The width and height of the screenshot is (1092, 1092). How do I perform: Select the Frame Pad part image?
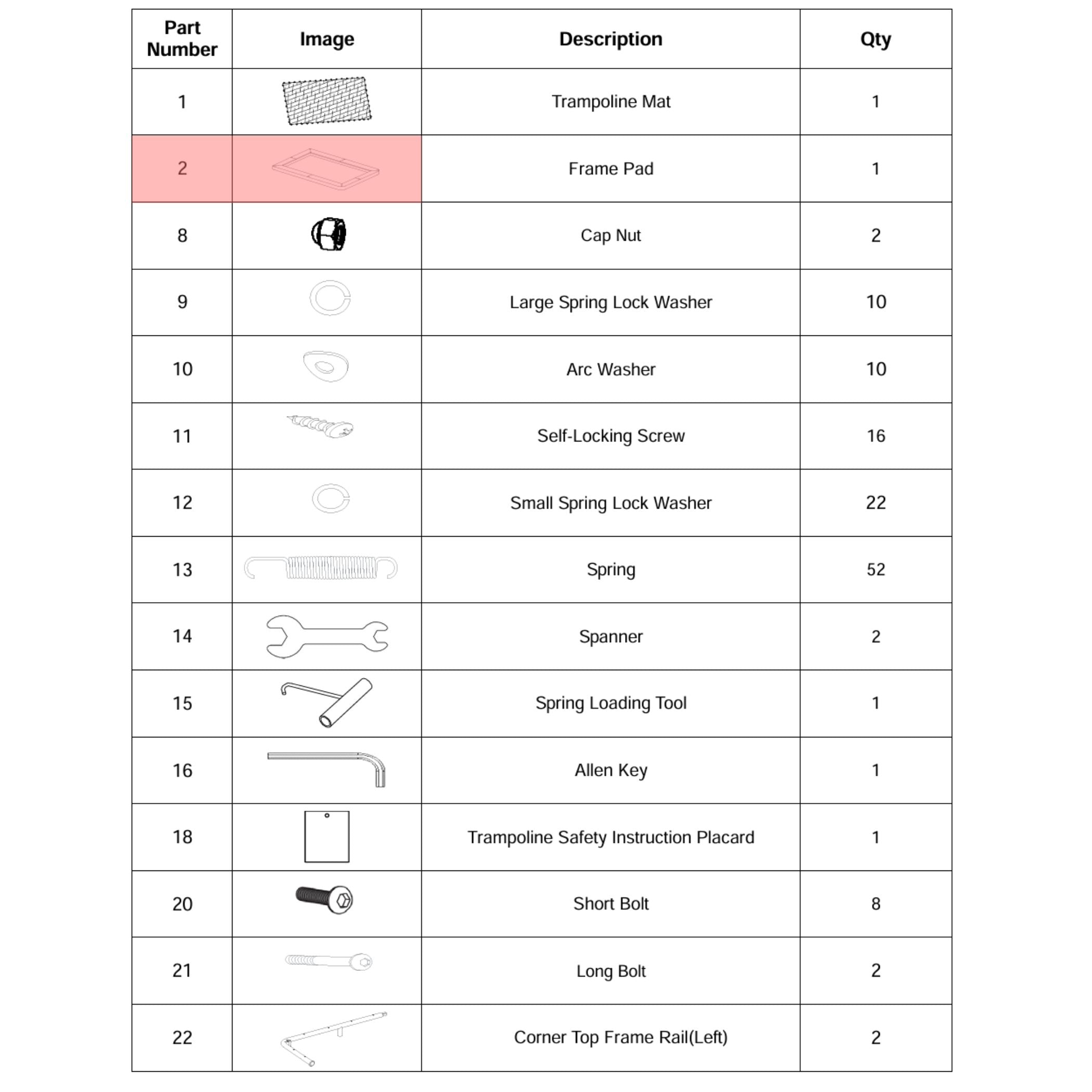pos(326,169)
